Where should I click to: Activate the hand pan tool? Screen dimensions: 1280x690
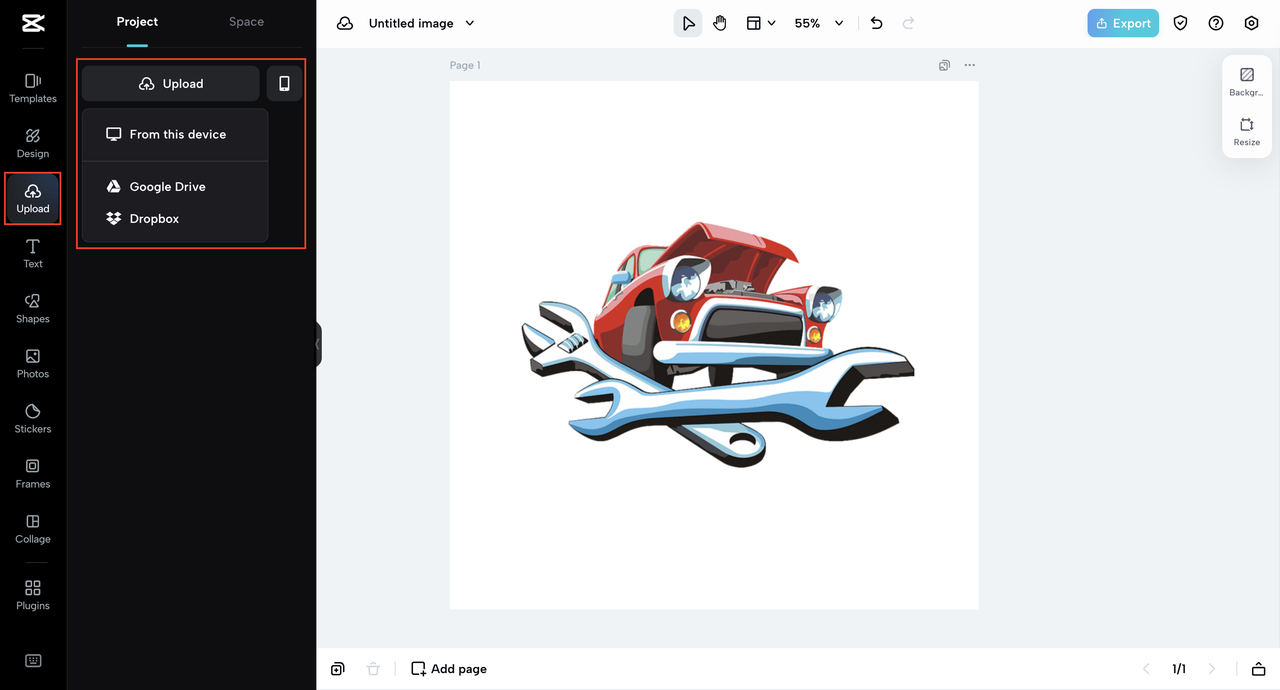pos(720,23)
